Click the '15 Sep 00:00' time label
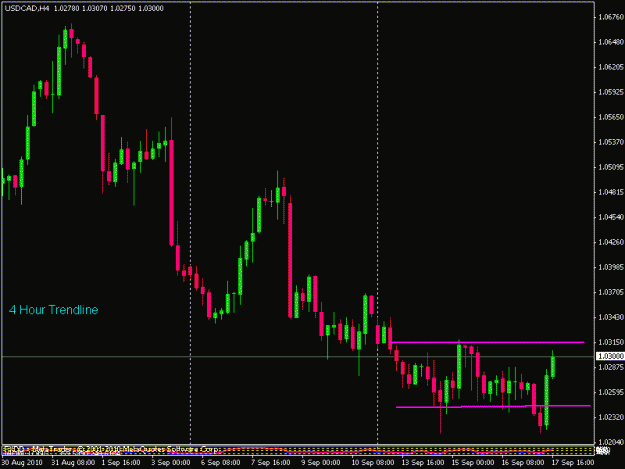 [473, 463]
